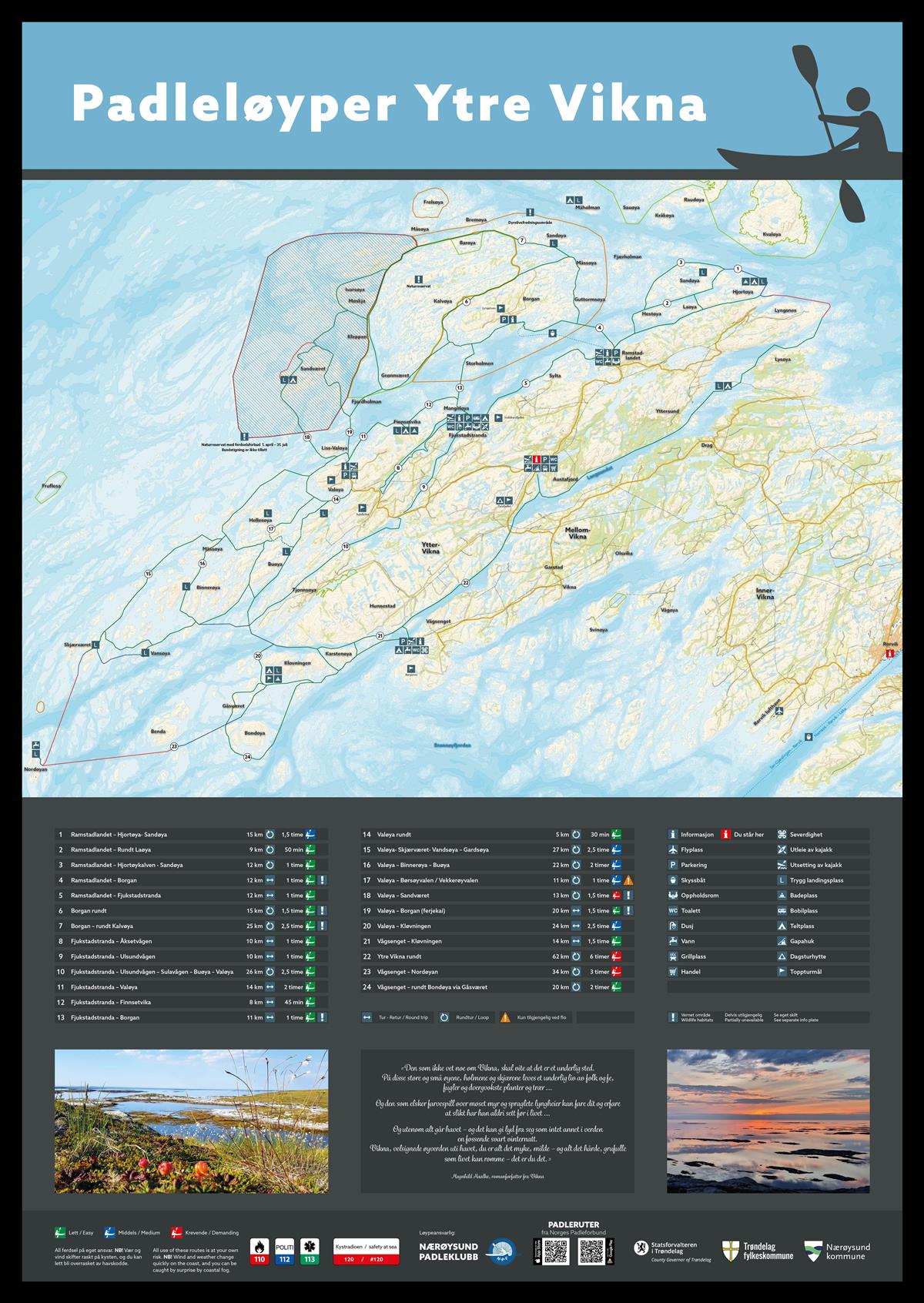Image resolution: width=924 pixels, height=1303 pixels.
Task: Click the POLITI 112 emergency badge
Action: [x=286, y=1251]
